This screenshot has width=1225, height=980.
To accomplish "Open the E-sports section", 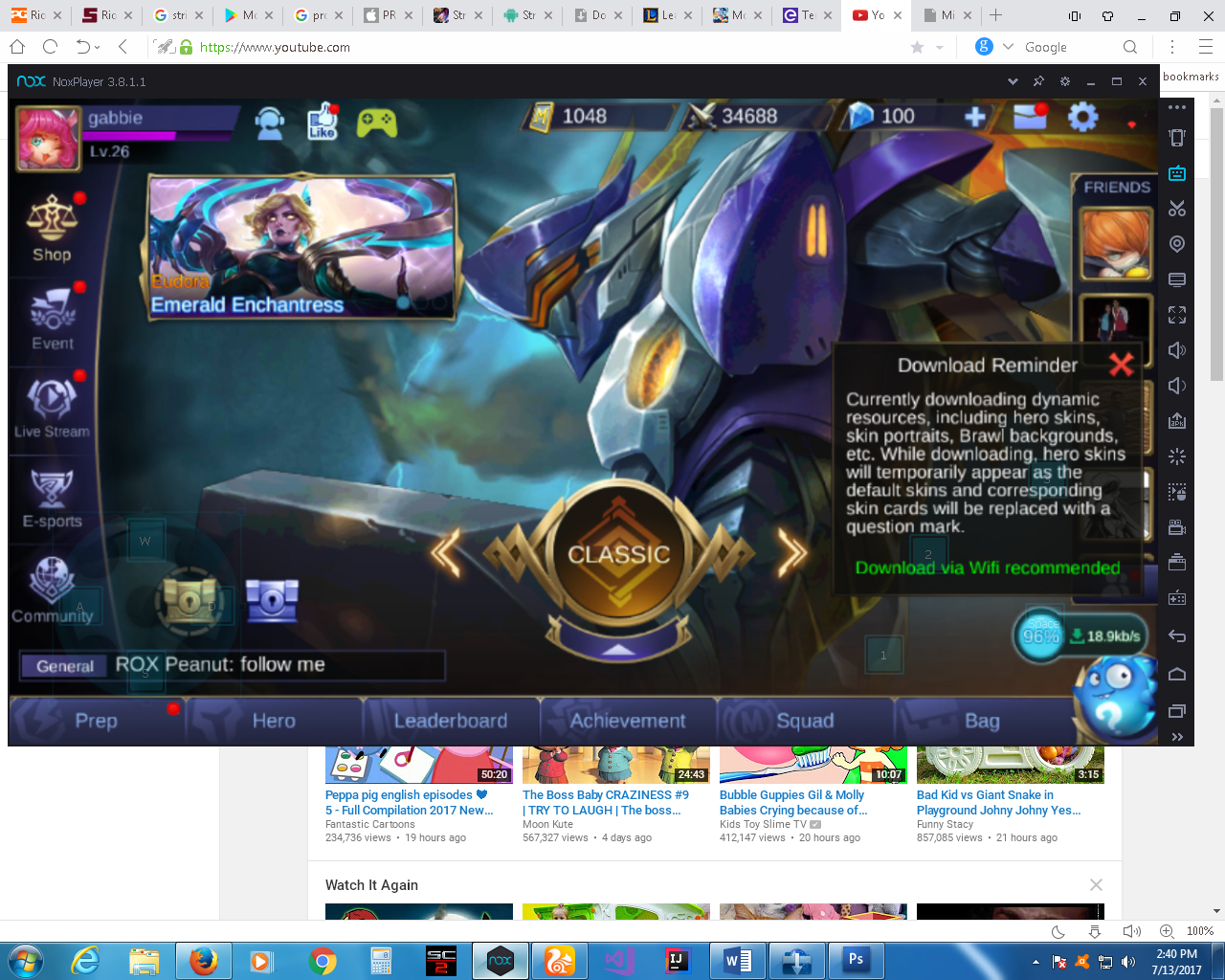I will tap(52, 498).
